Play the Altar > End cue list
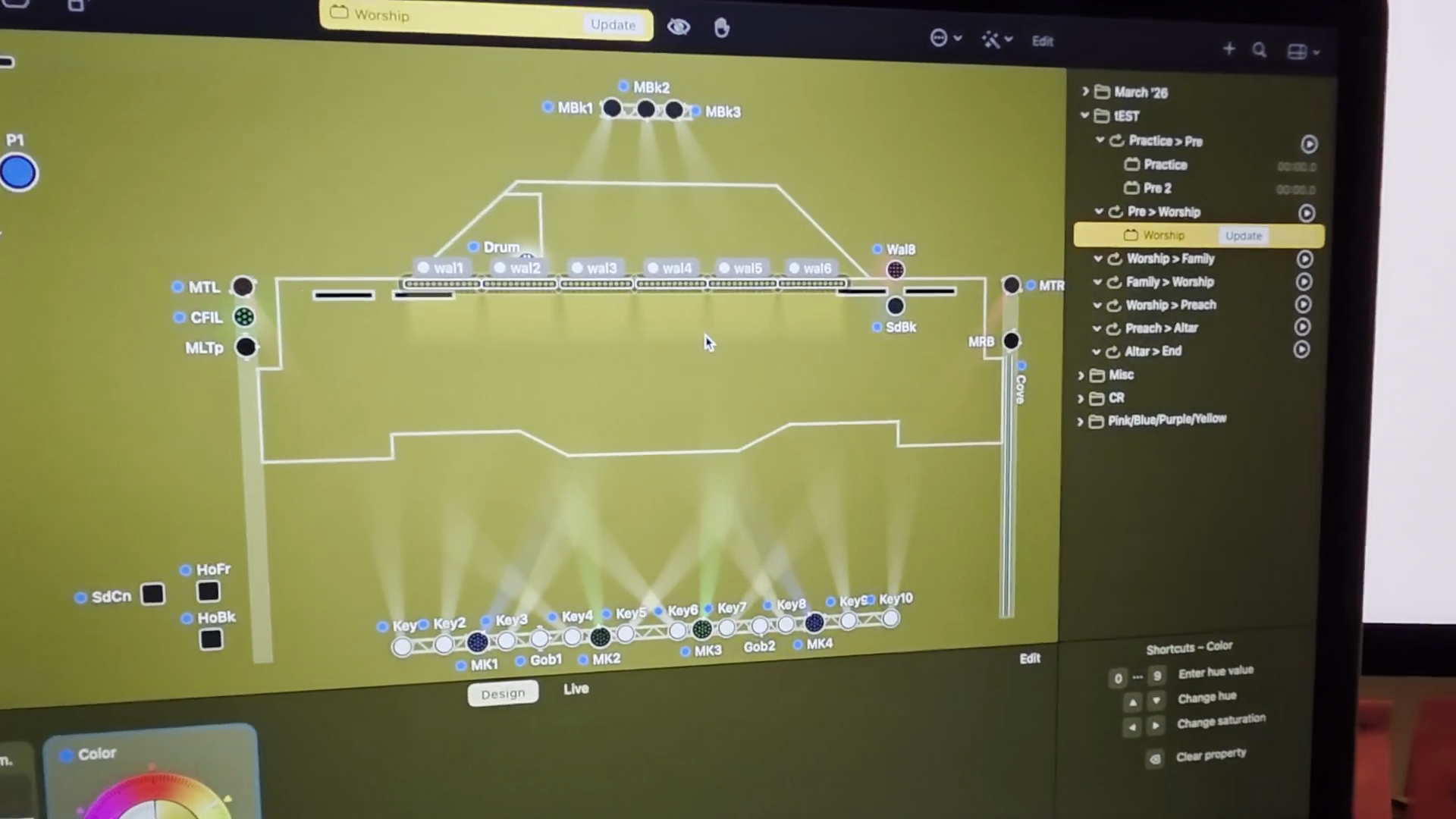Image resolution: width=1456 pixels, height=819 pixels. (x=1301, y=350)
